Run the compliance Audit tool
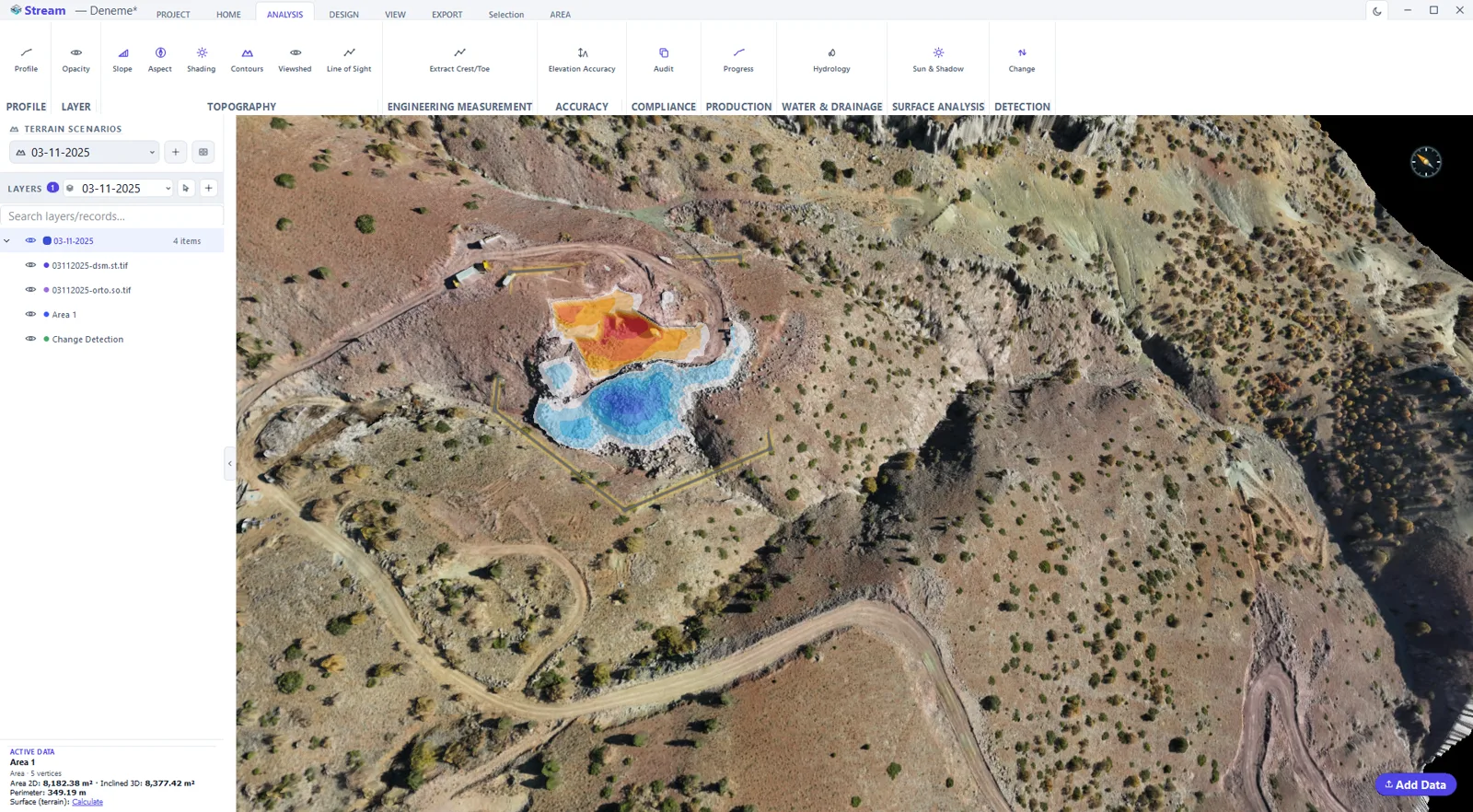This screenshot has width=1473, height=812. click(x=664, y=60)
